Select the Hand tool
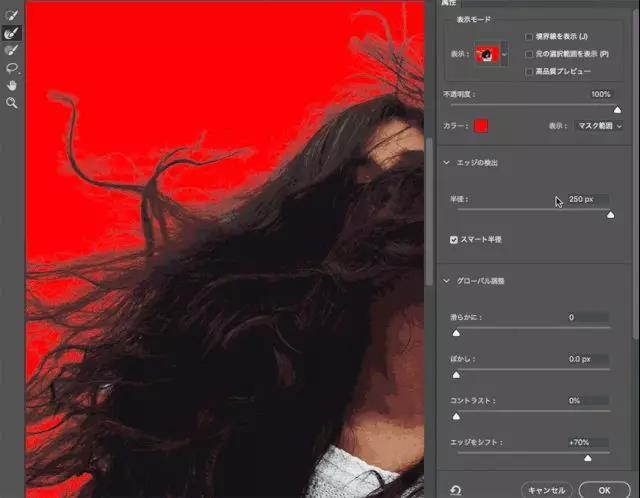 tap(12, 85)
